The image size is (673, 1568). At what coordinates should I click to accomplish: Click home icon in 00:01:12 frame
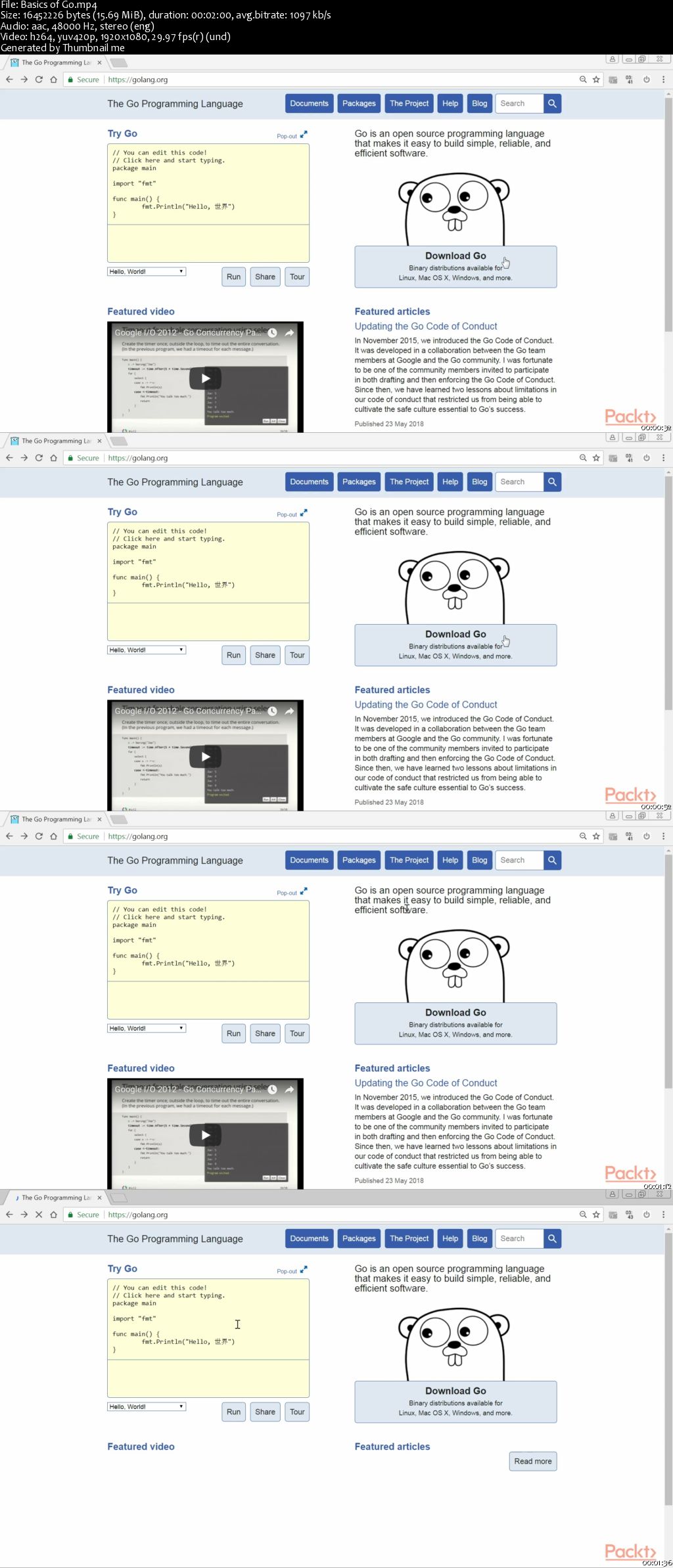53,836
